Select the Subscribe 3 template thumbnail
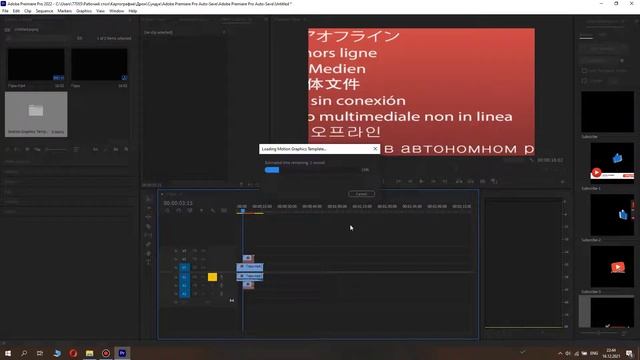Screen dimensions: 640x360 (x=612, y=267)
